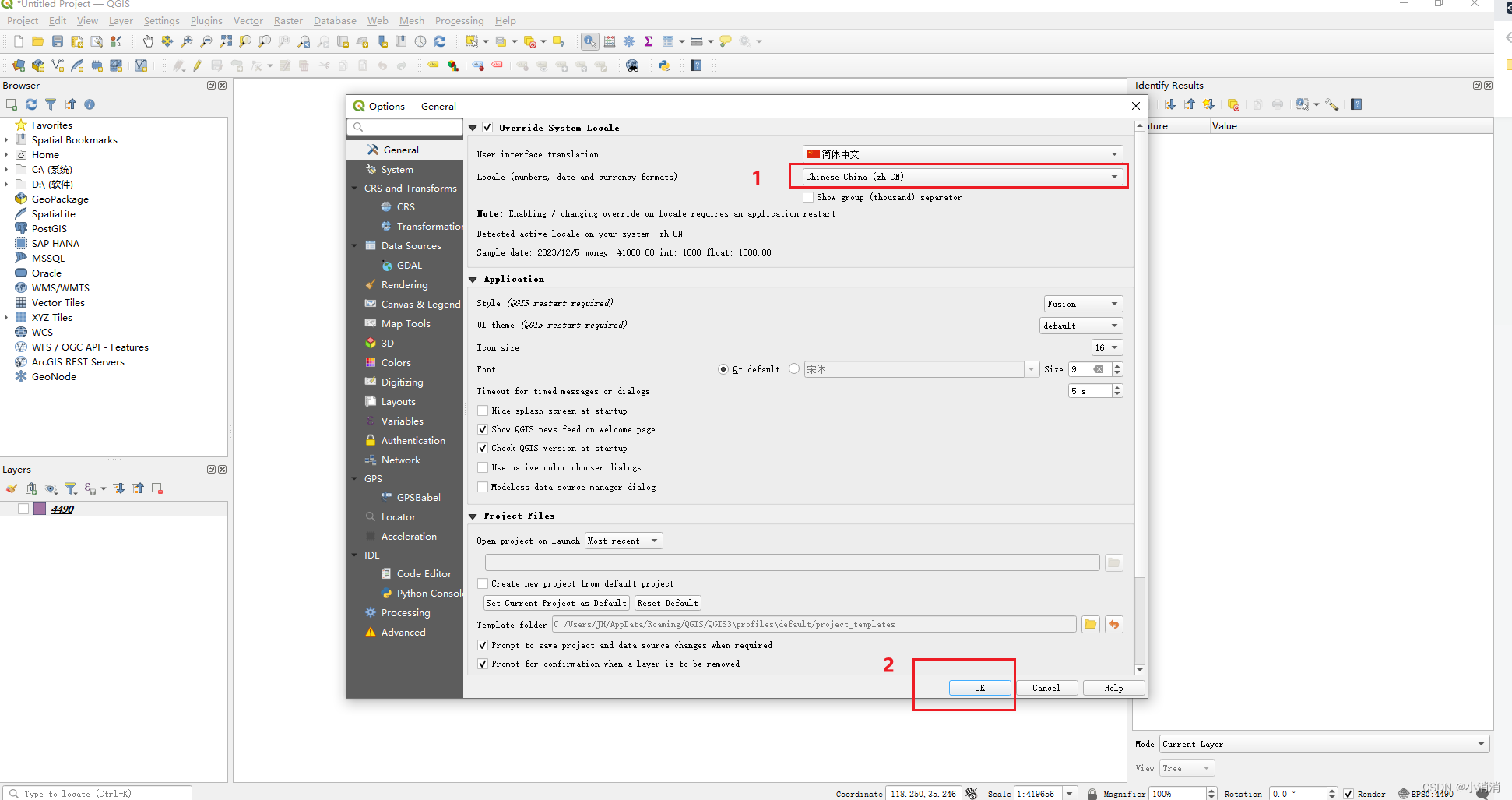The height and width of the screenshot is (800, 1512).
Task: Click the Zoom Full extent icon
Action: pyautogui.click(x=226, y=41)
